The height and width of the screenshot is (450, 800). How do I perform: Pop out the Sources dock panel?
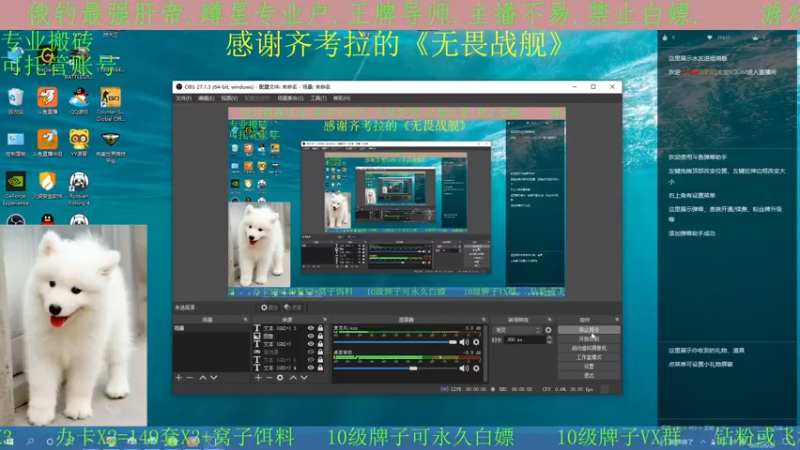(x=325, y=319)
